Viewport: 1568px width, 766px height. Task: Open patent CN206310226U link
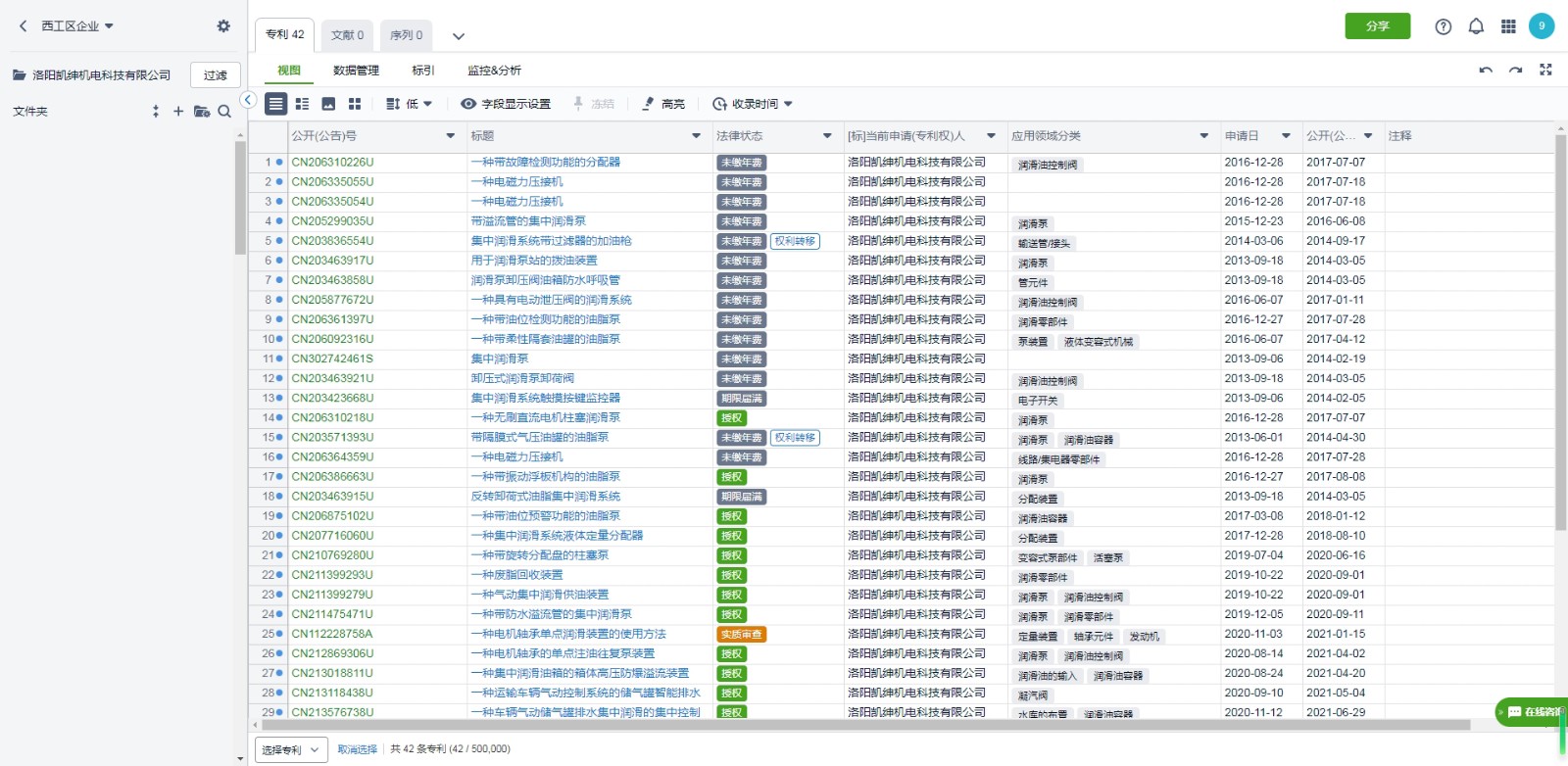(332, 163)
